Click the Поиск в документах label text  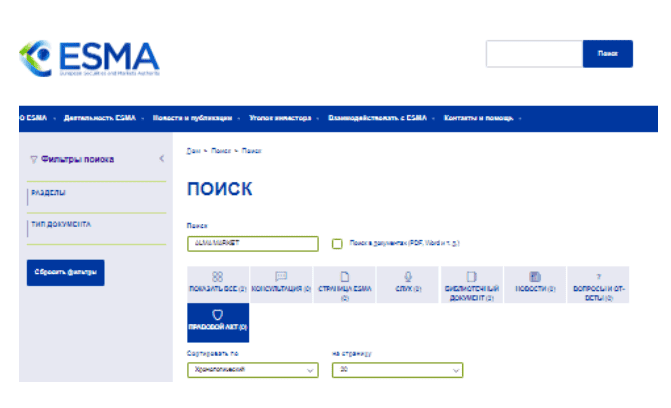[404, 243]
